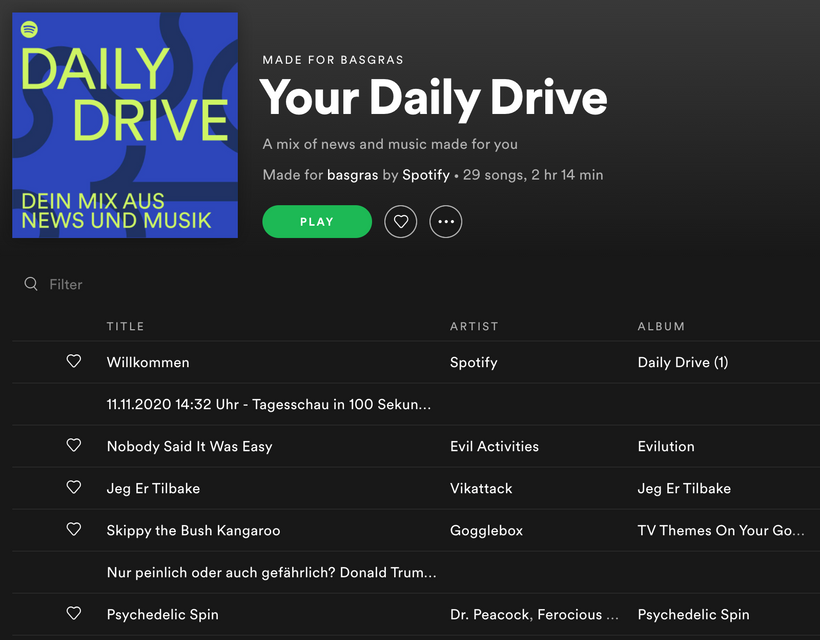
Task: Click the green PLAY button
Action: click(x=317, y=222)
